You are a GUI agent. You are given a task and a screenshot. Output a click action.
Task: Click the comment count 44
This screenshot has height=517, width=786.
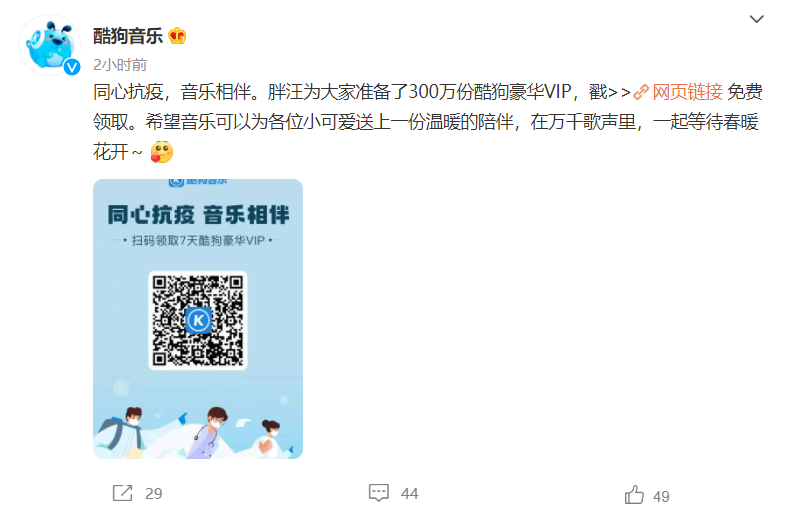coord(410,494)
